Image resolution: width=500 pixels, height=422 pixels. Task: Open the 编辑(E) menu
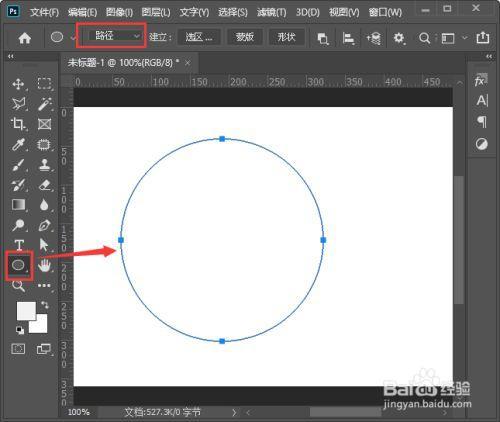pyautogui.click(x=82, y=13)
